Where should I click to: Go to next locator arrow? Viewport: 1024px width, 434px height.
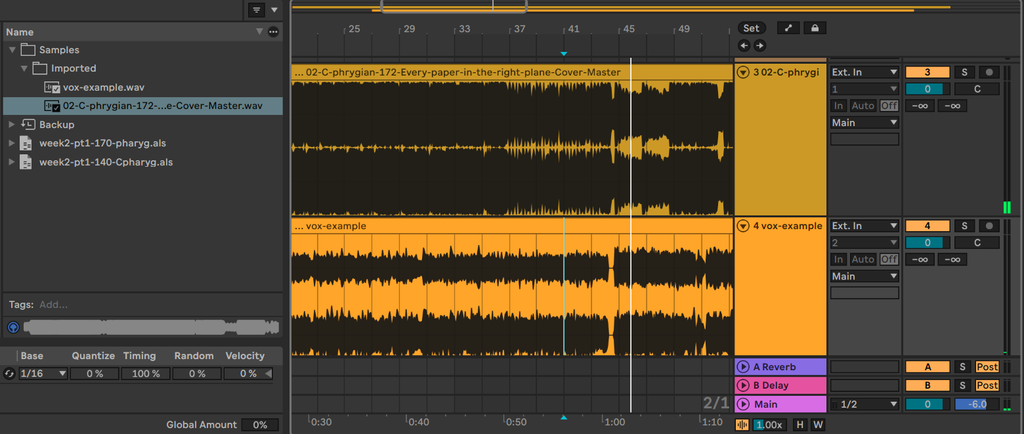tap(760, 46)
